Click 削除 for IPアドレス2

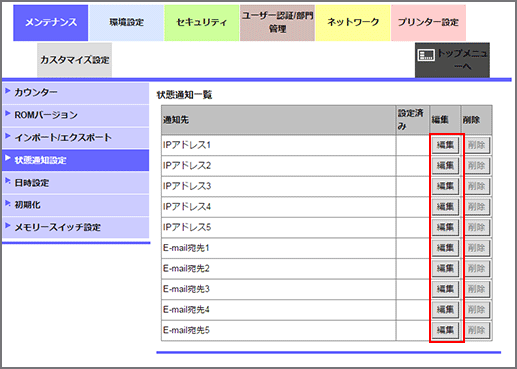(x=477, y=166)
